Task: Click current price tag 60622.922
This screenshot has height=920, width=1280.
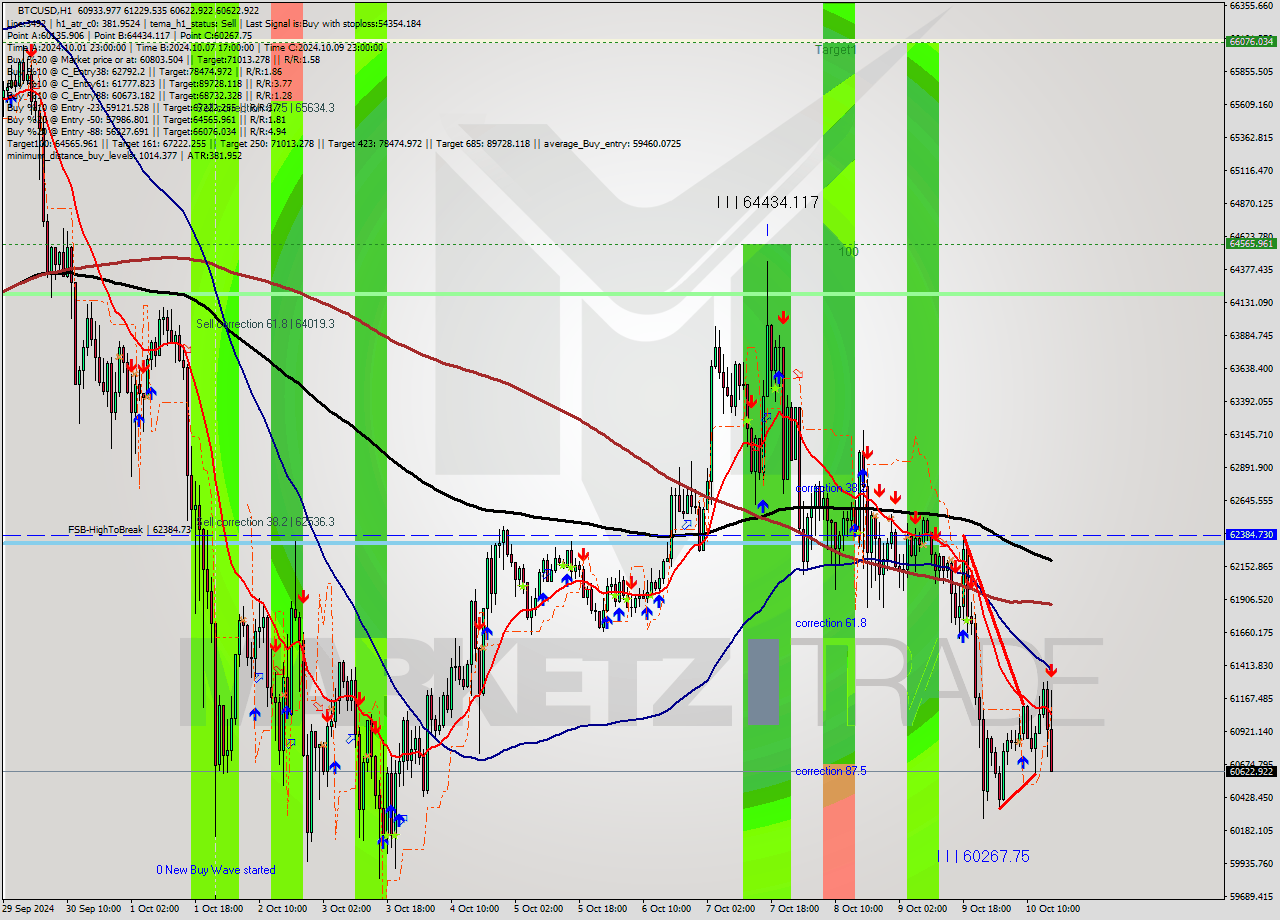Action: (1251, 771)
